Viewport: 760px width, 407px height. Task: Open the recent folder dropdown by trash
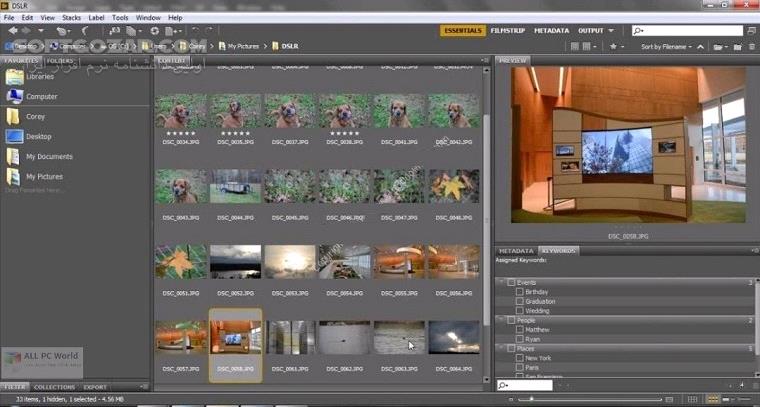720,47
